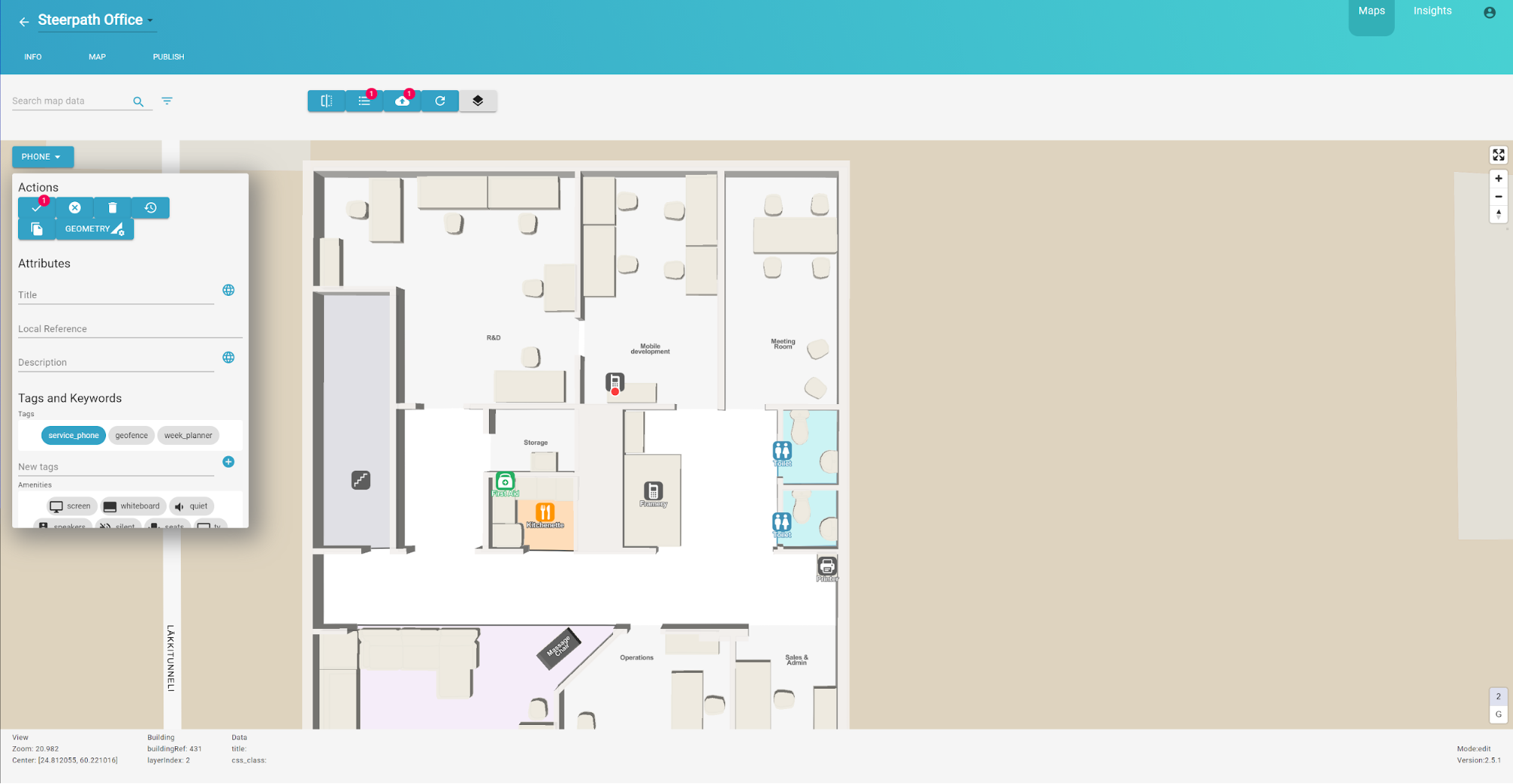
Task: Revert using the history clock icon
Action: (x=150, y=207)
